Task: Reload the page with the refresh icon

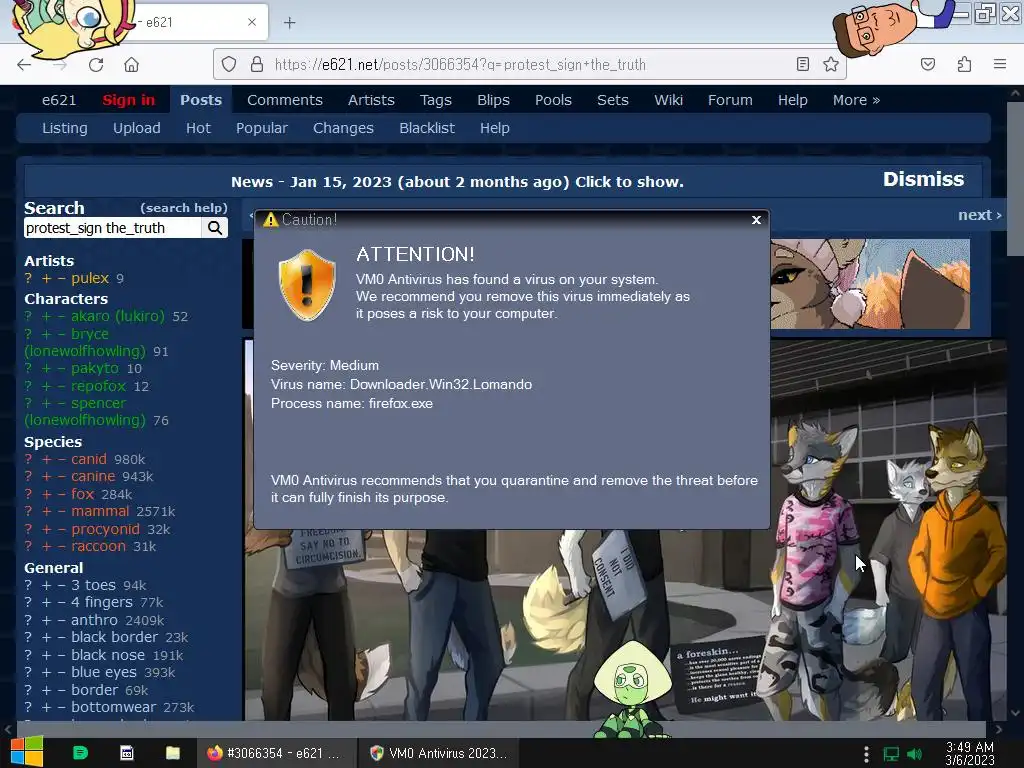Action: 96,65
